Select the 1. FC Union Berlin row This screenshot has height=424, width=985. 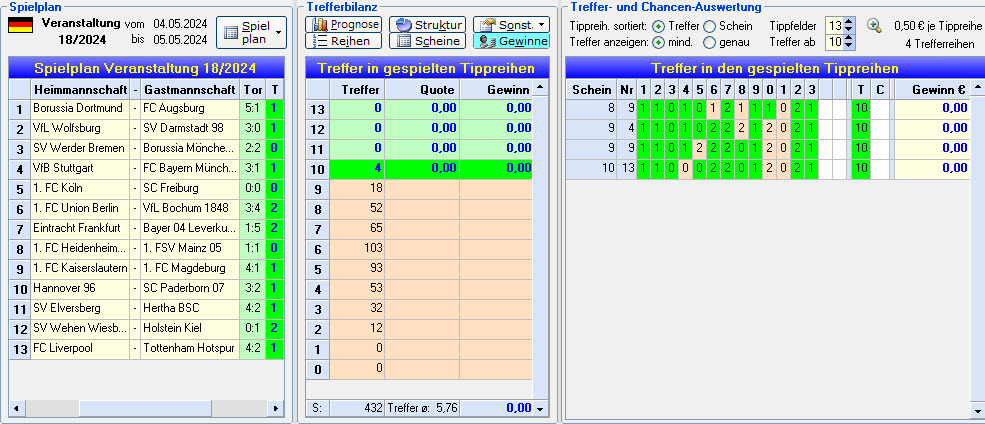[x=146, y=209]
